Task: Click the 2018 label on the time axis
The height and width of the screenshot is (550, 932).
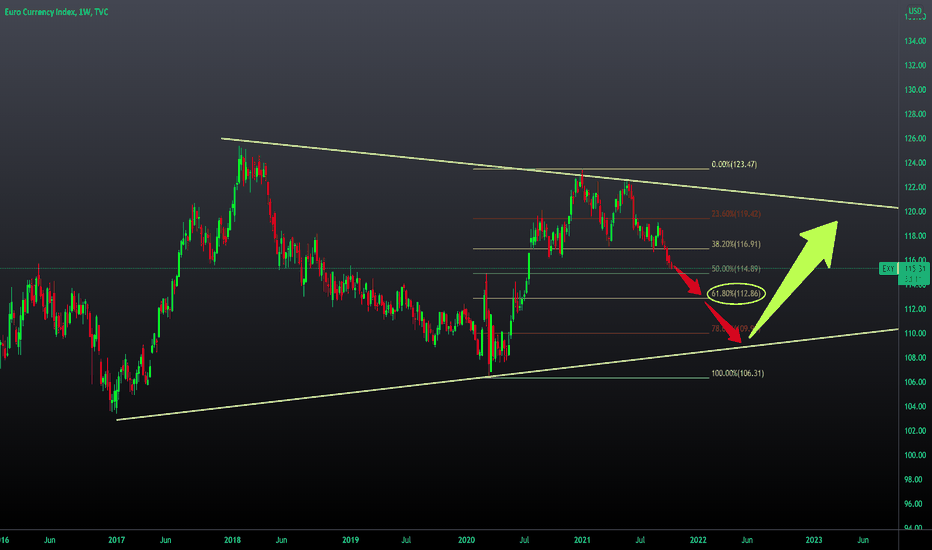Action: coord(232,540)
